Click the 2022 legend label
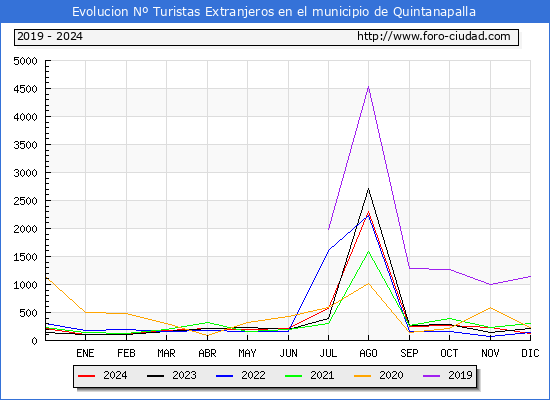Image resolution: width=550 pixels, height=400 pixels. tap(253, 375)
